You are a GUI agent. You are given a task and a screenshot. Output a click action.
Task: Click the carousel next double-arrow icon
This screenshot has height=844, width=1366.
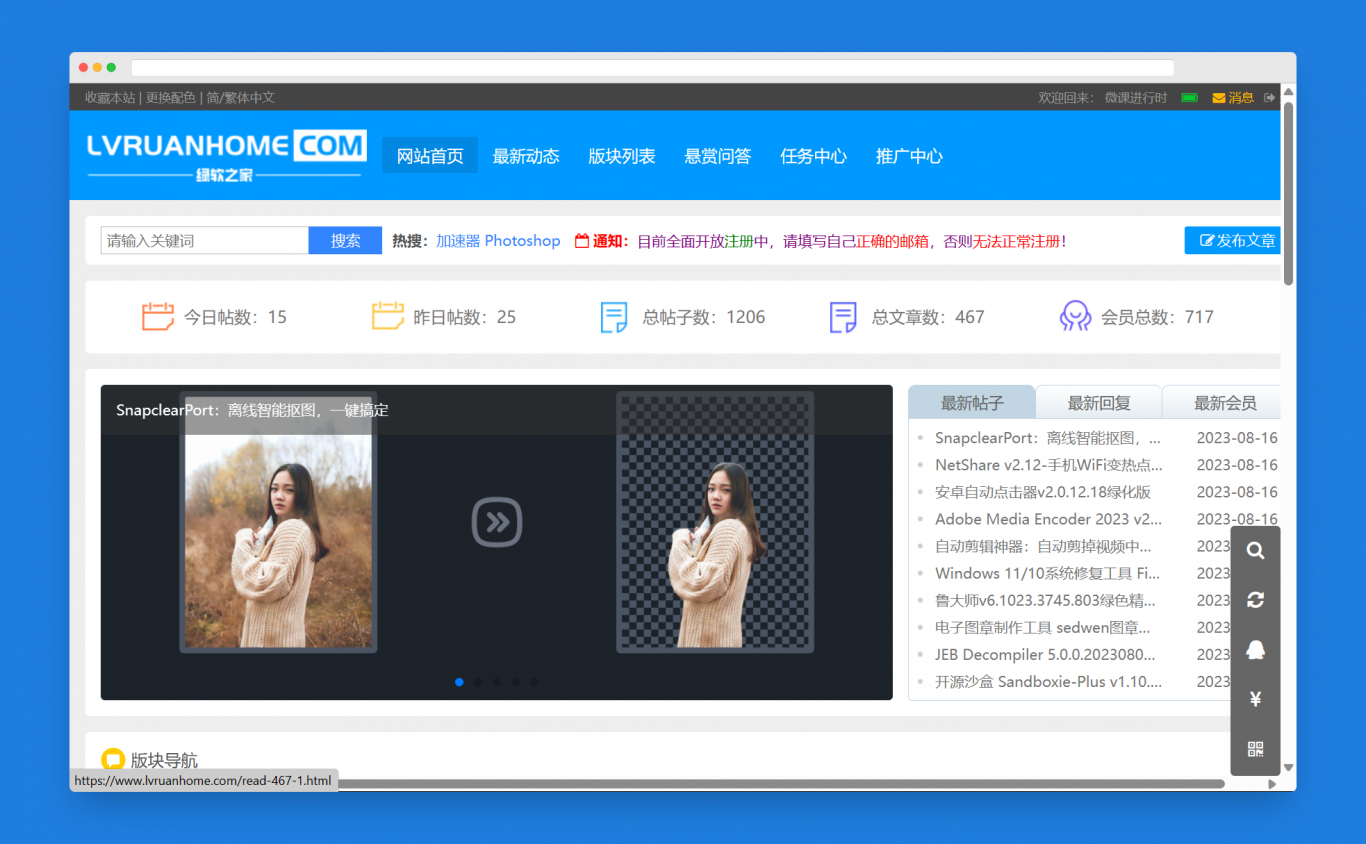click(x=497, y=522)
